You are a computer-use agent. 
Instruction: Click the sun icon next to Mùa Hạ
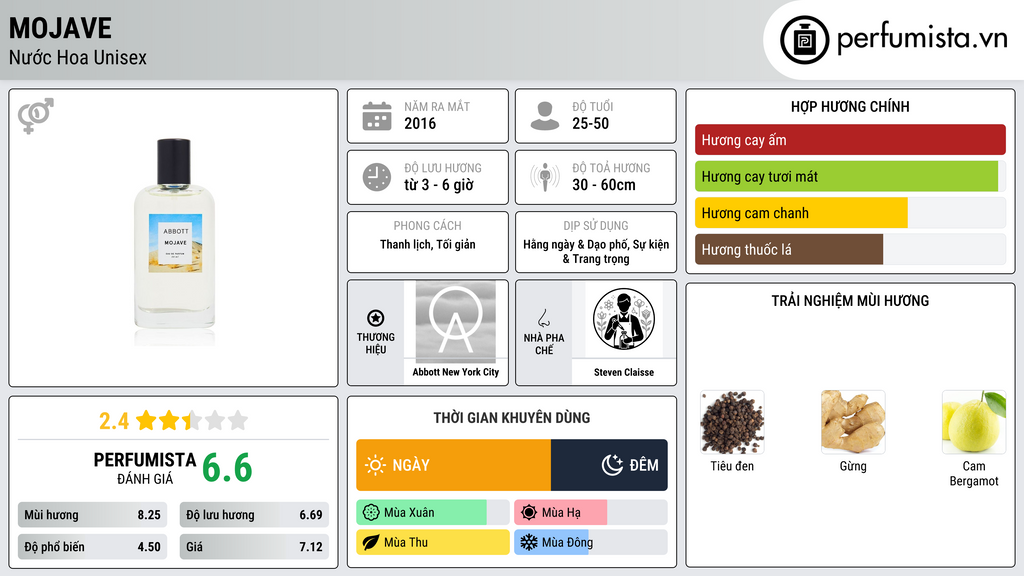[x=529, y=513]
